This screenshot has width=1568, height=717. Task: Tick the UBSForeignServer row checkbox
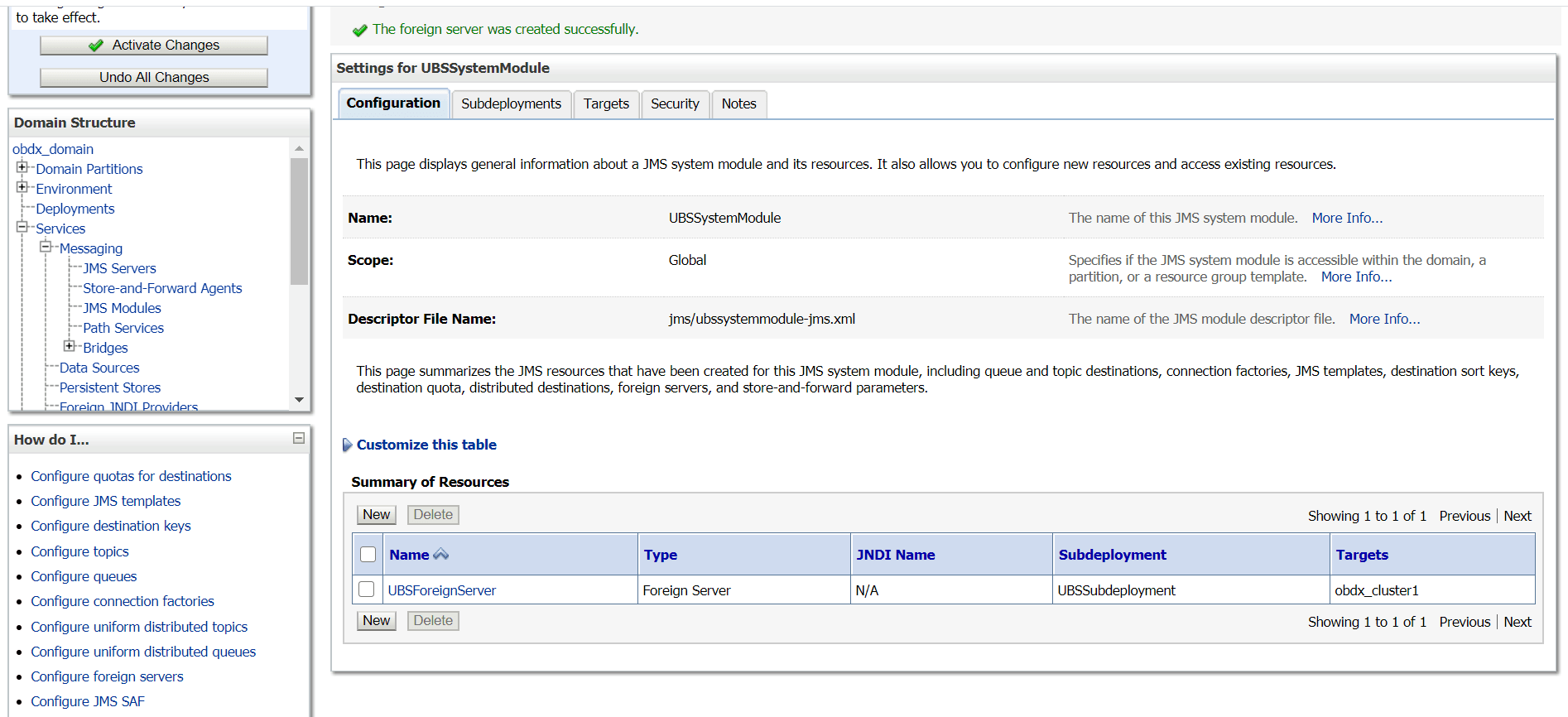367,589
